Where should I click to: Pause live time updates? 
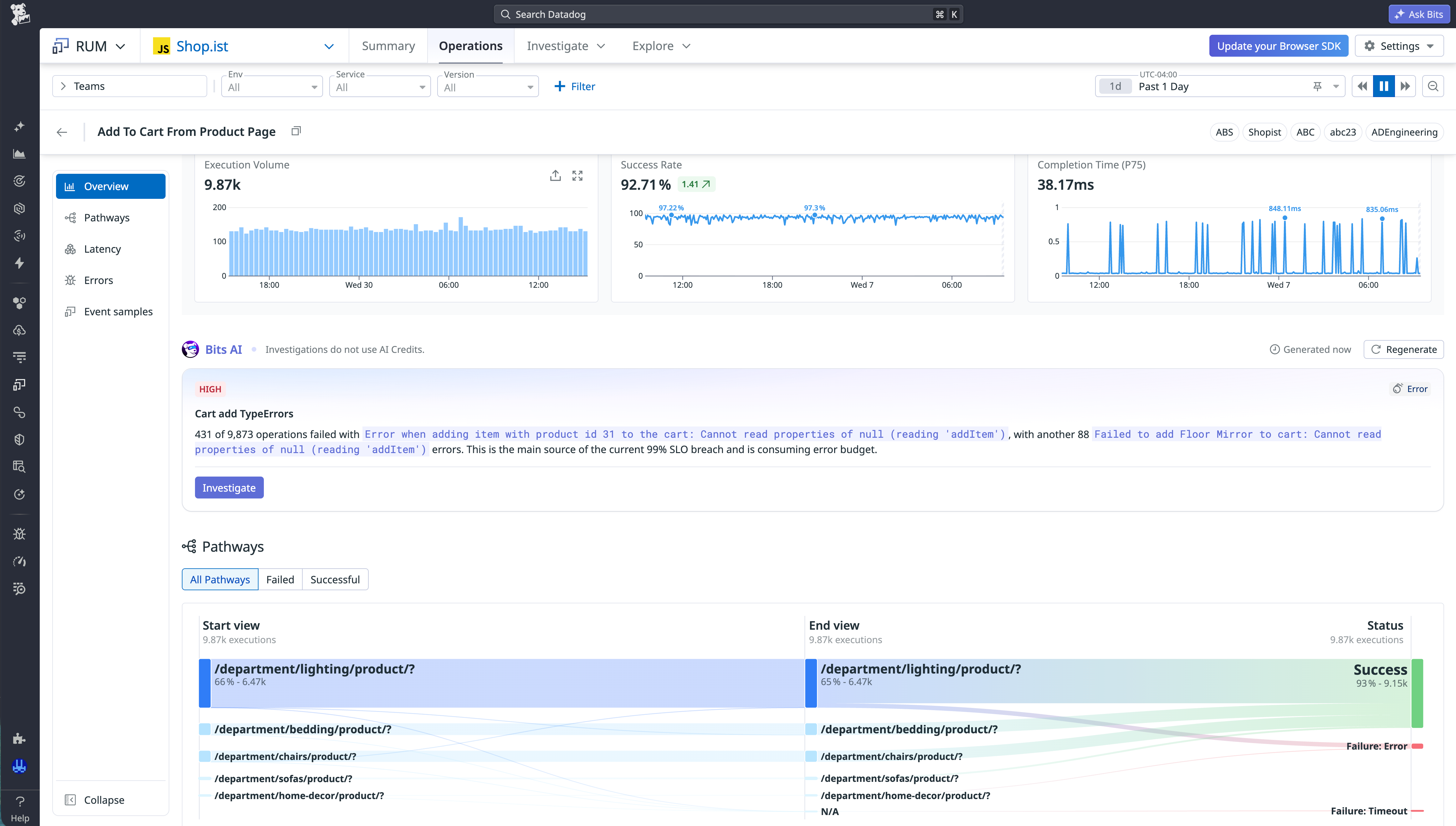tap(1383, 86)
